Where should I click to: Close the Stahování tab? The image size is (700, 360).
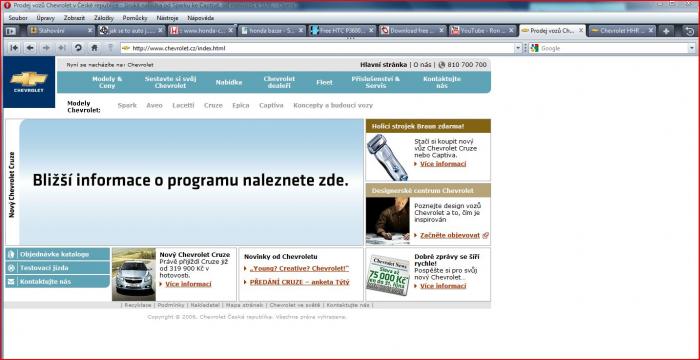tap(90, 30)
